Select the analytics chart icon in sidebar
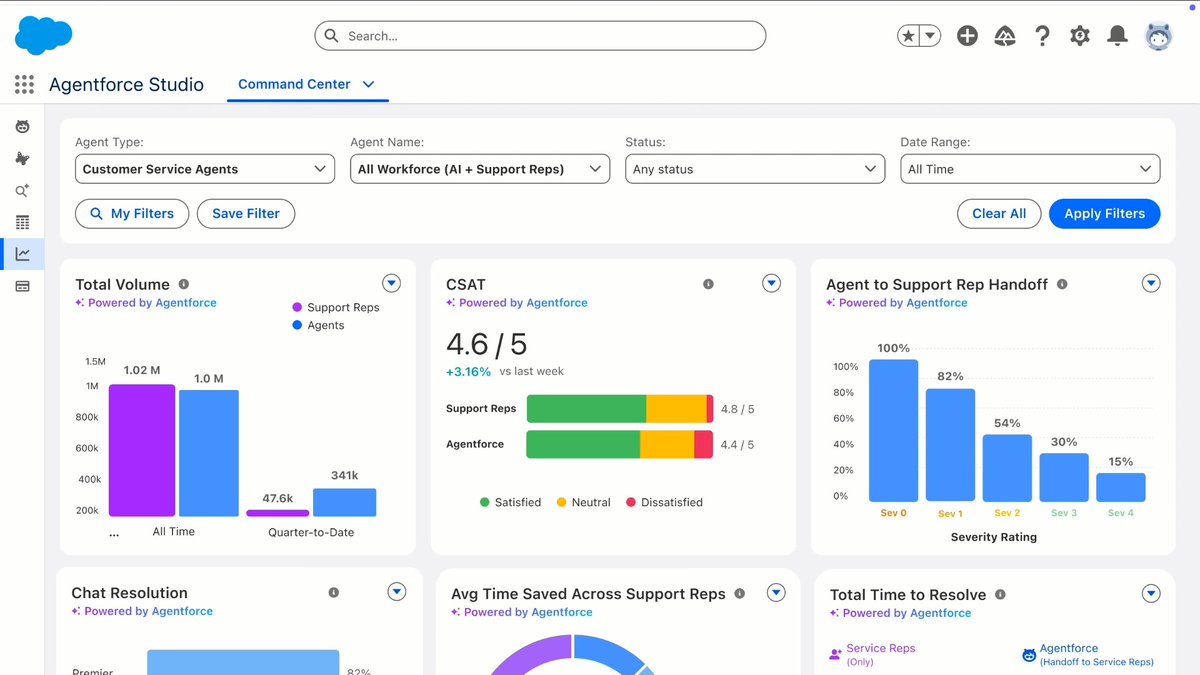Screen dimensions: 1200x675 click(22, 254)
